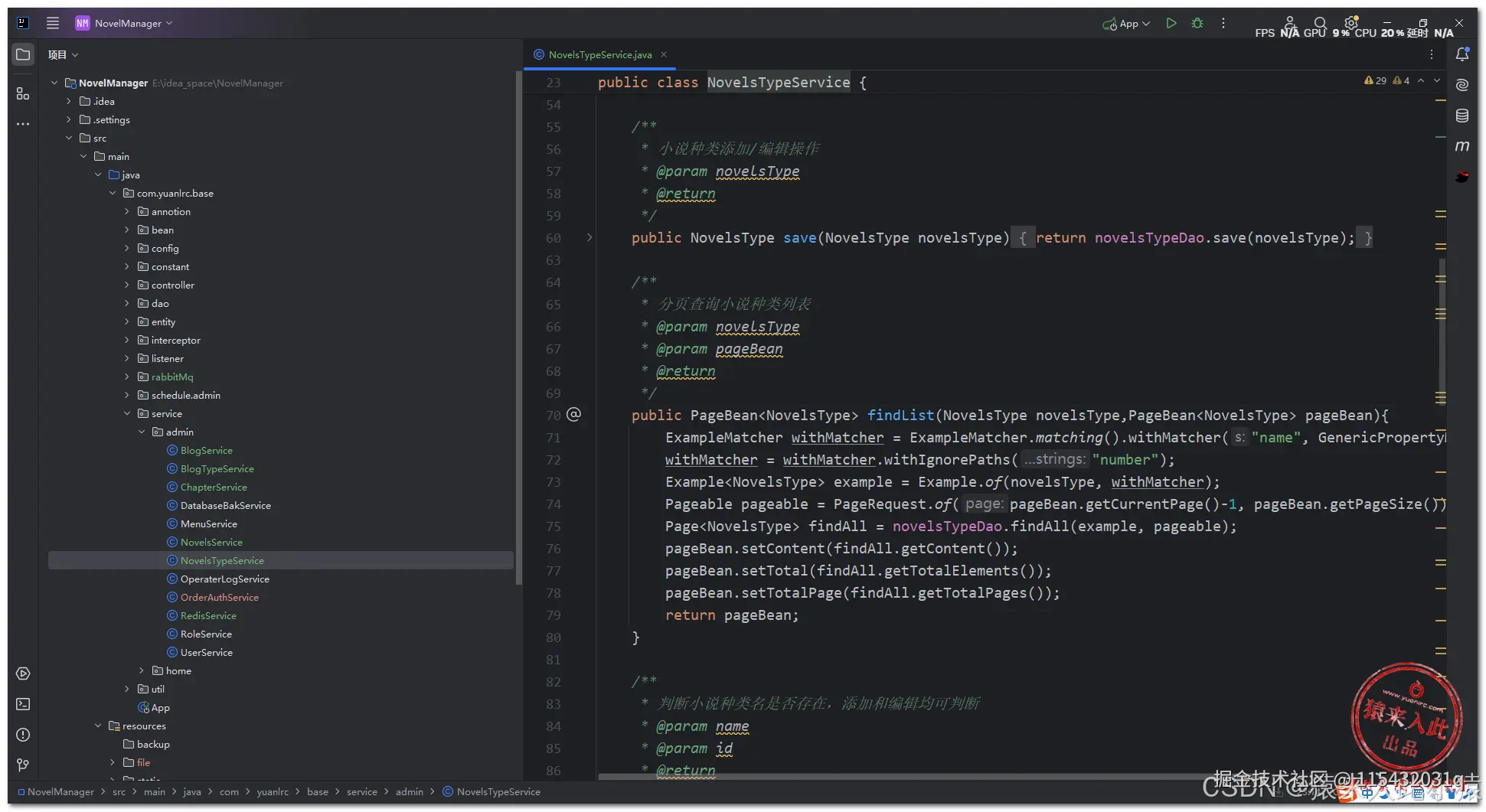Open the Services tool window
The image size is (1486, 812).
[23, 673]
